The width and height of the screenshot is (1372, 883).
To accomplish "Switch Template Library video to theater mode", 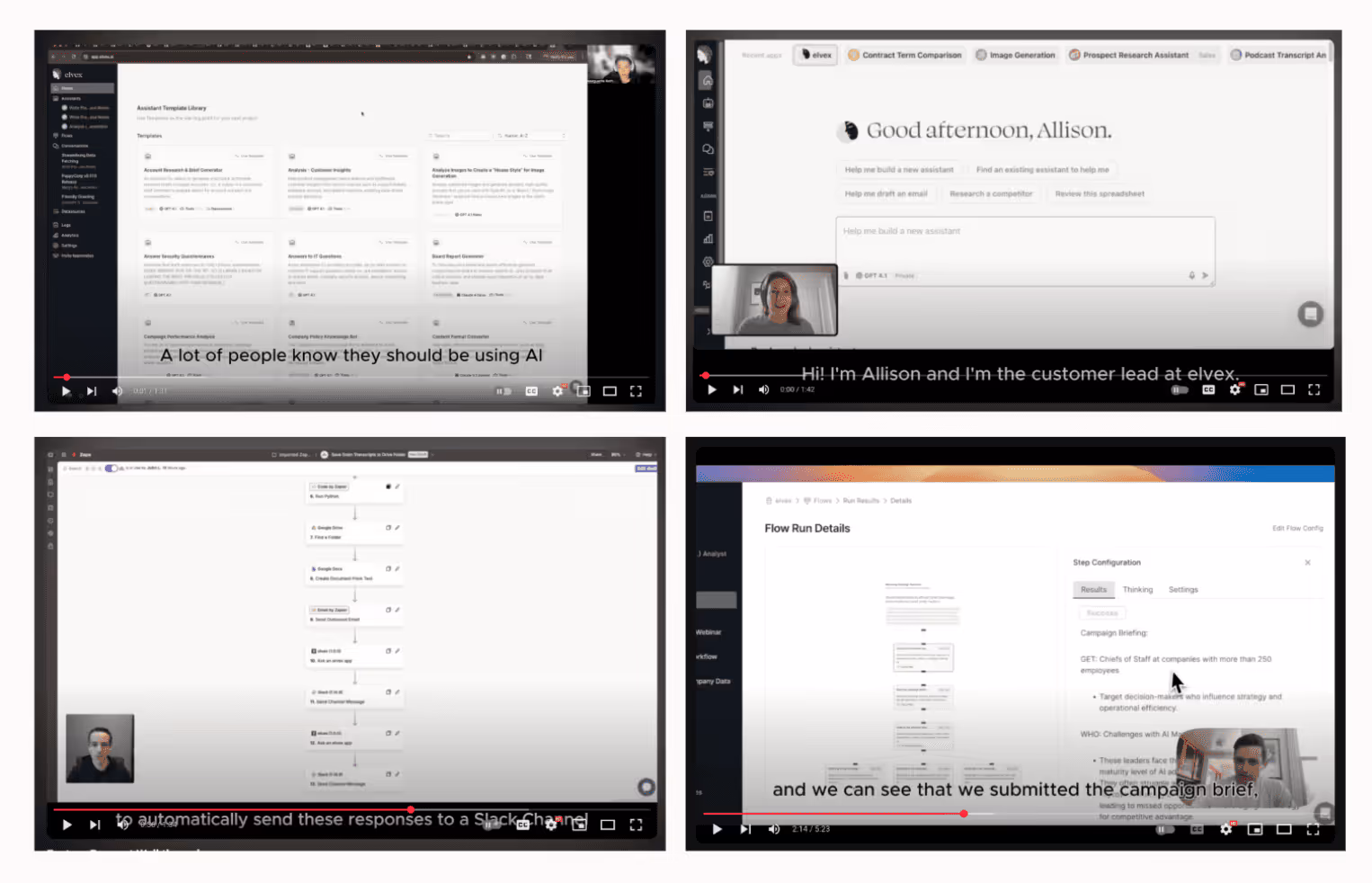I will [610, 391].
